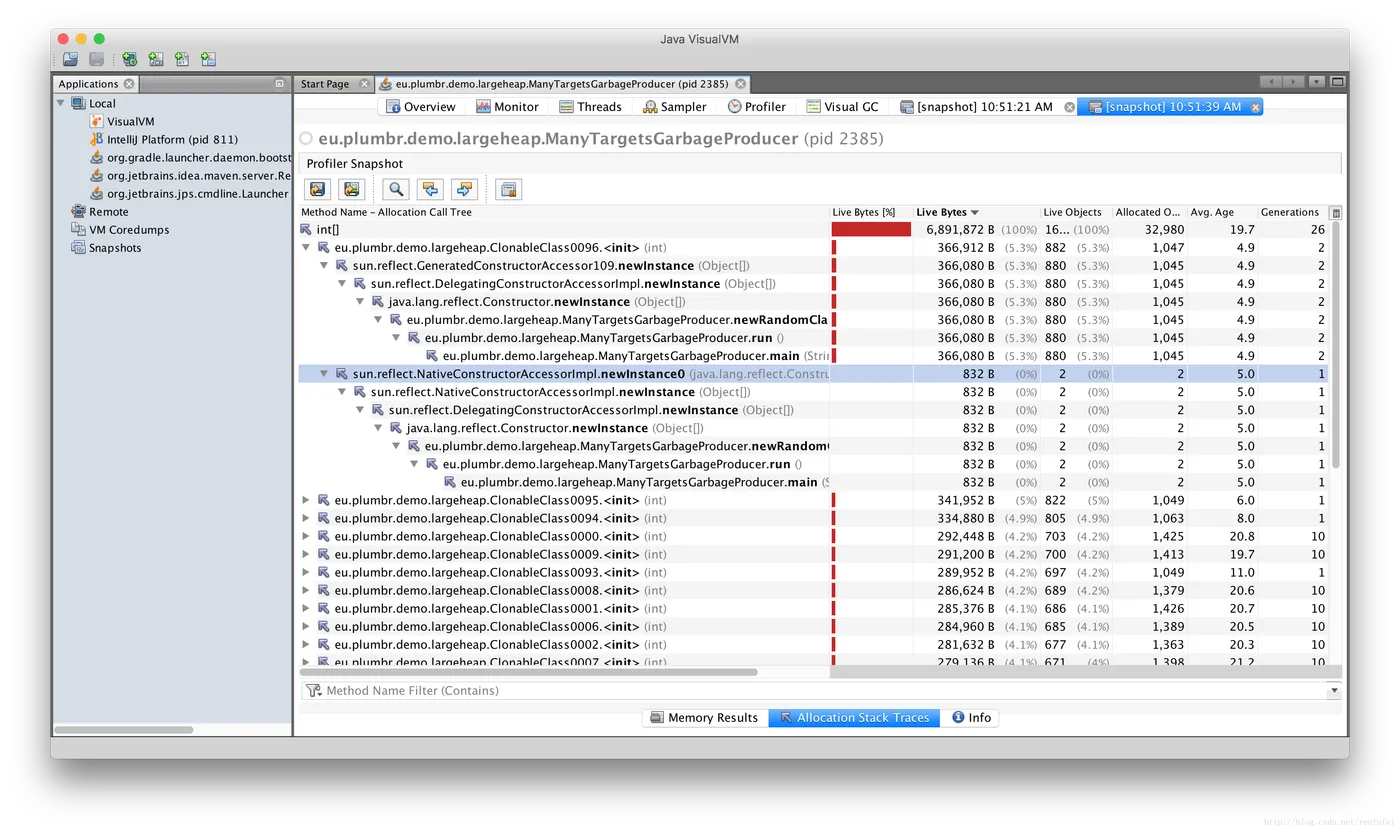The height and width of the screenshot is (831, 1400).
Task: Click the call tree horizontal scrollbar
Action: pos(529,672)
